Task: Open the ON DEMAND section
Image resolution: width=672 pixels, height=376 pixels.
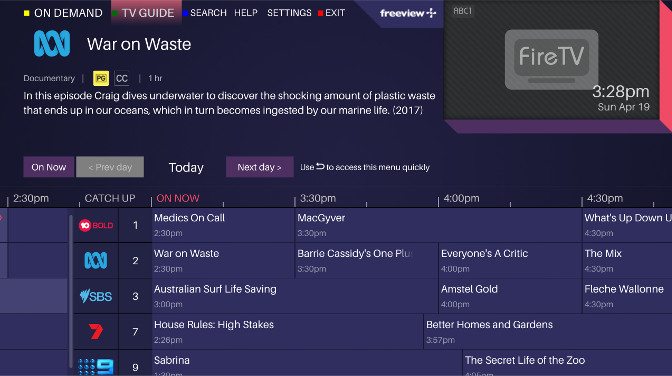Action: click(63, 13)
